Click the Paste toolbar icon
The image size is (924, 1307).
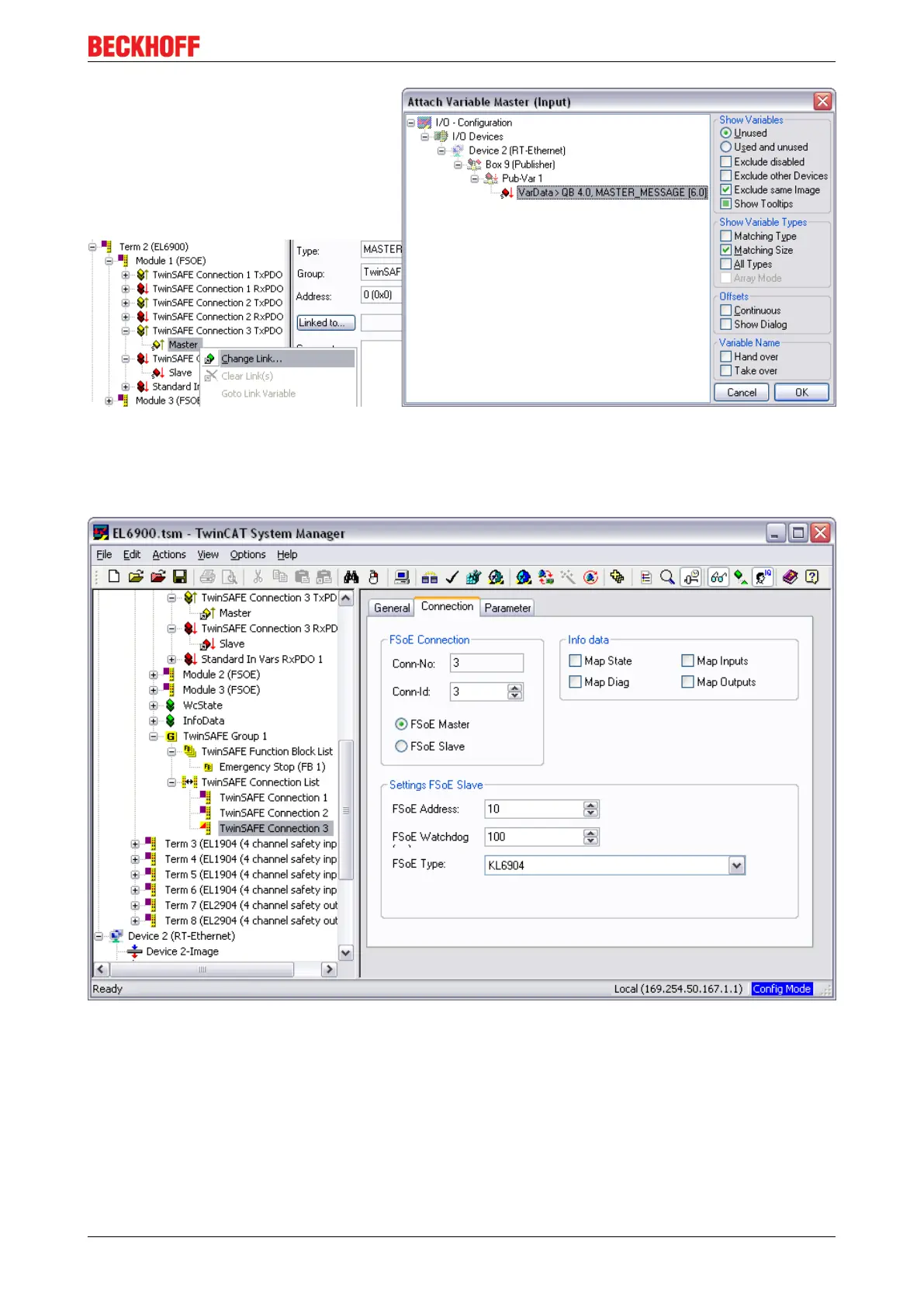pos(303,577)
